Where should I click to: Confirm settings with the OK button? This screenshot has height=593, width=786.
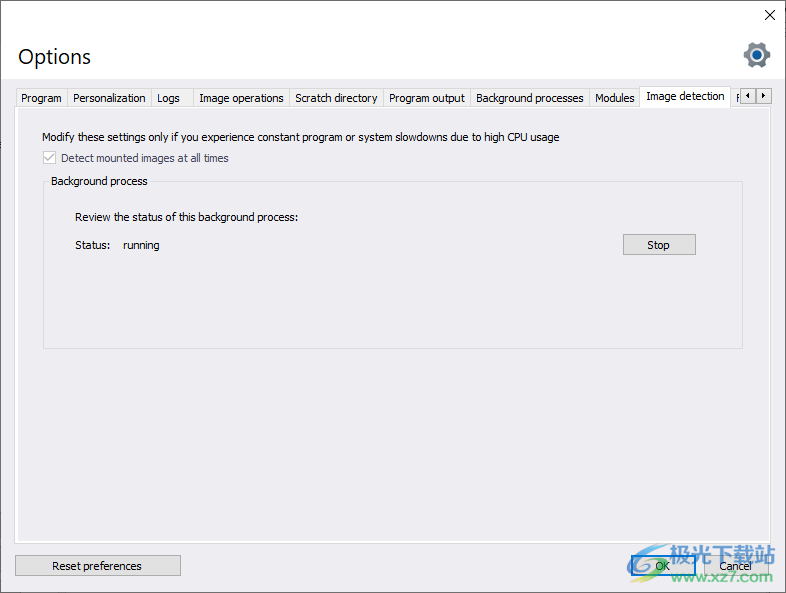(x=662, y=566)
